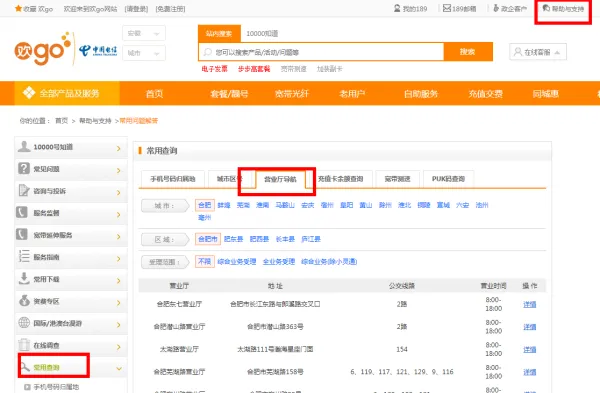Open the 安徽 province dropdown

tap(144, 33)
